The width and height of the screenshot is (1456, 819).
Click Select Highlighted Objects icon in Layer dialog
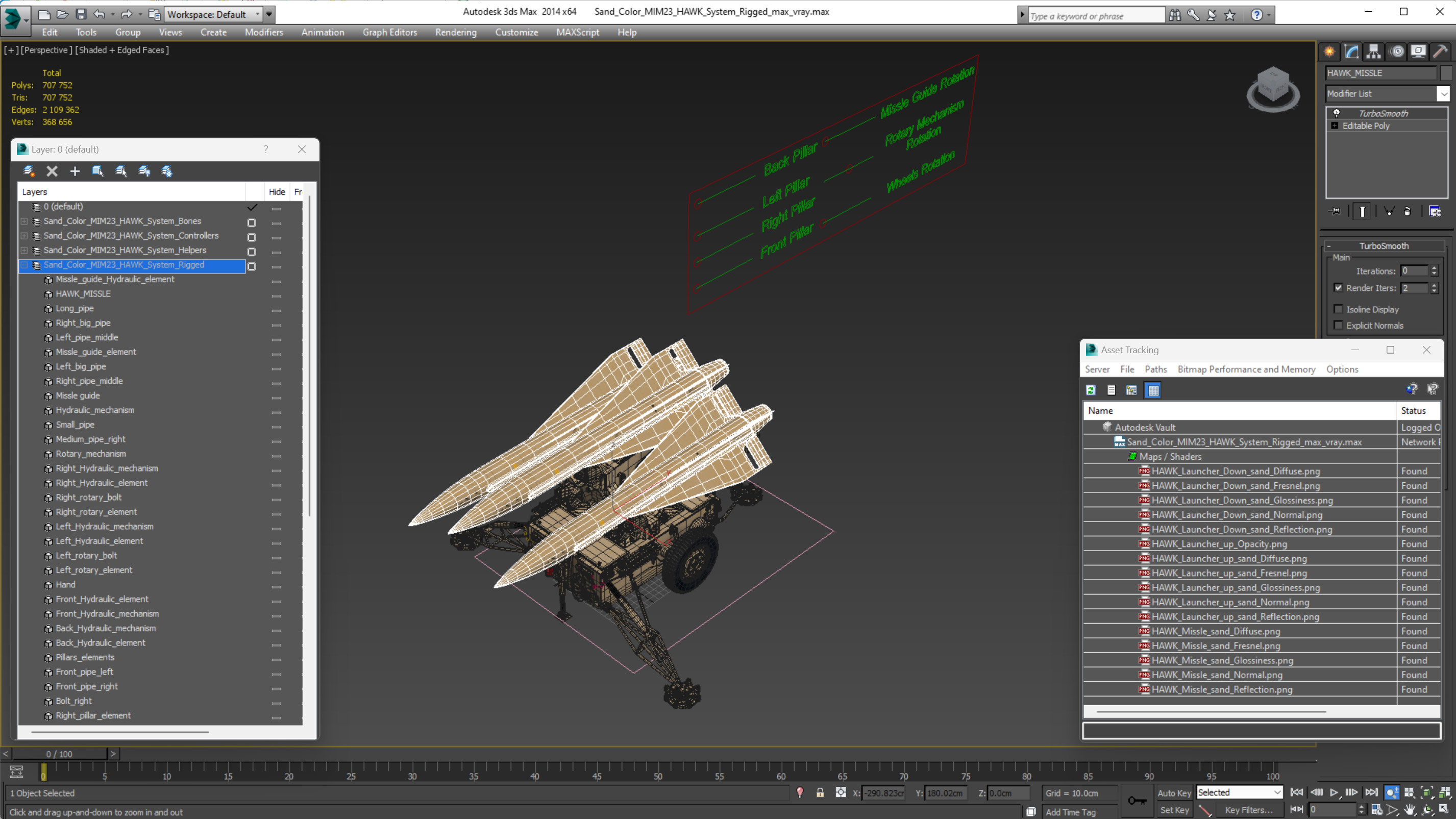pyautogui.click(x=98, y=171)
